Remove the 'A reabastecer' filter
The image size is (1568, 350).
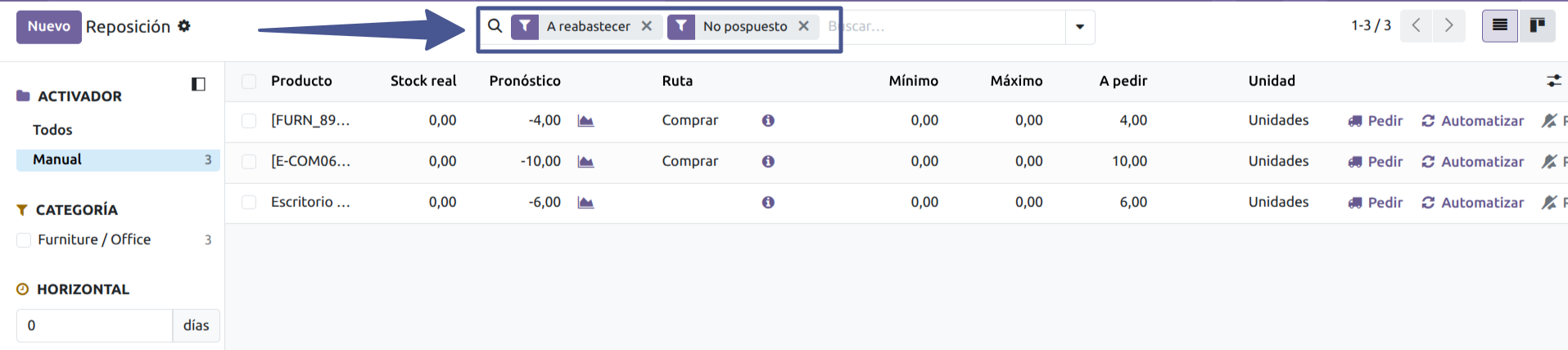[x=647, y=26]
